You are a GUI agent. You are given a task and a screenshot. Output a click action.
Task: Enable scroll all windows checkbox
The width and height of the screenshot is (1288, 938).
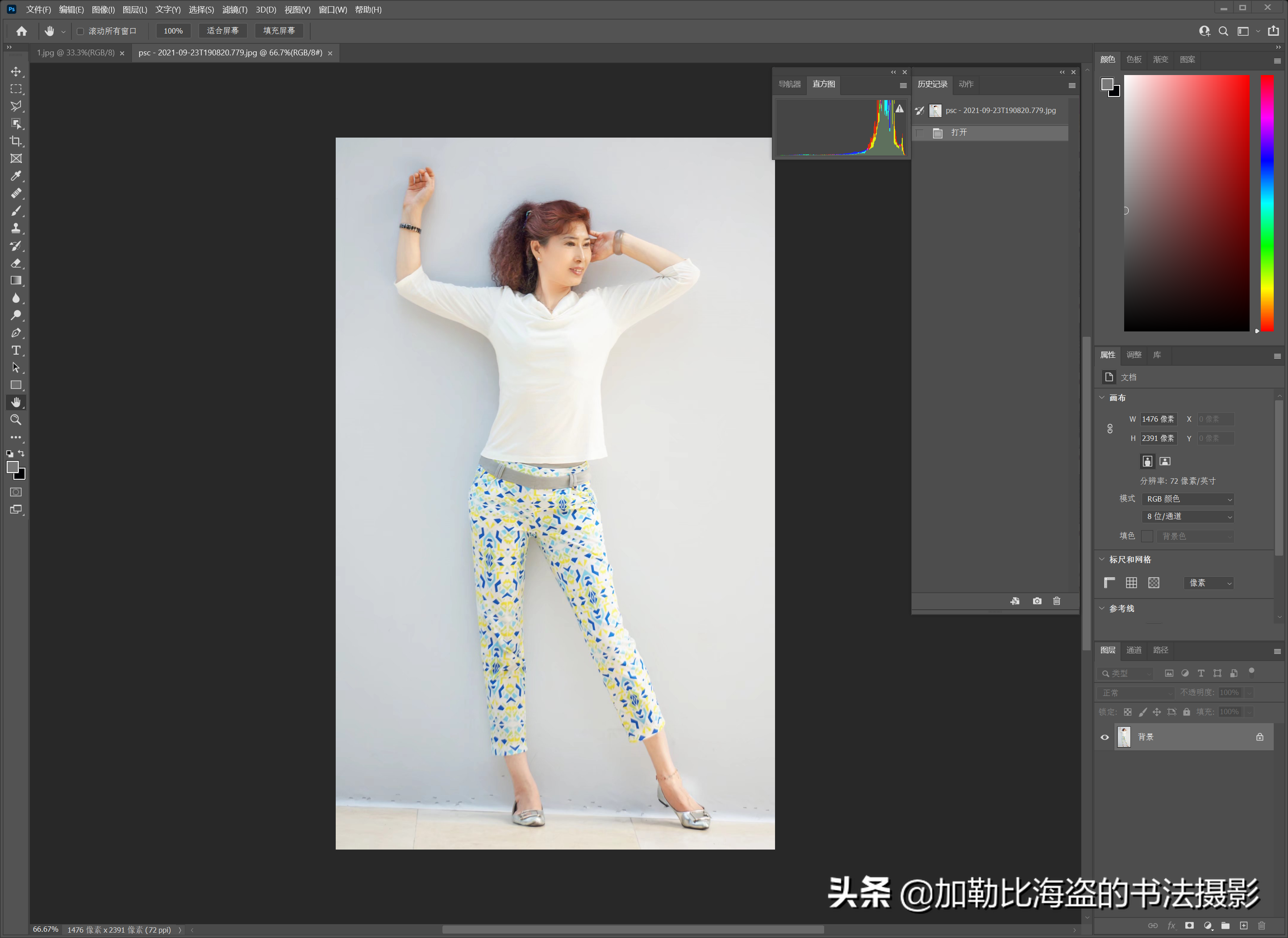80,31
